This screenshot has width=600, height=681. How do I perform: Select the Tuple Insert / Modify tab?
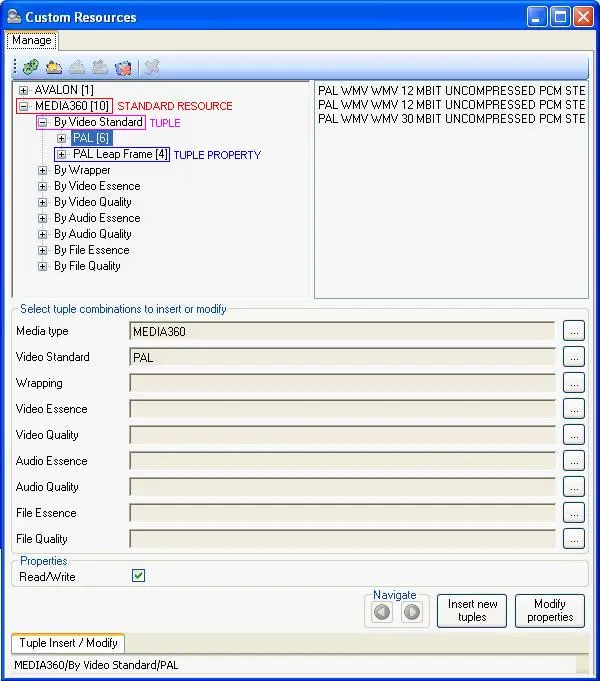[68, 643]
